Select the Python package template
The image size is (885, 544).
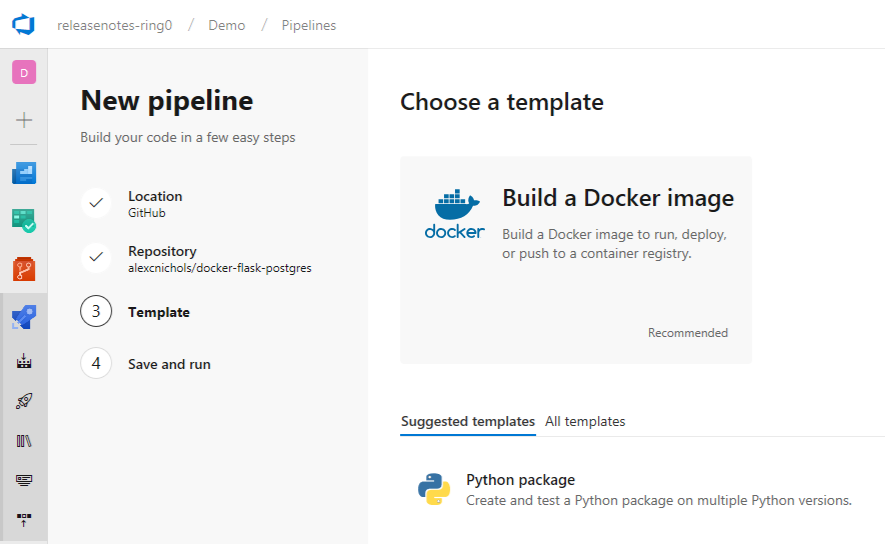click(x=520, y=480)
